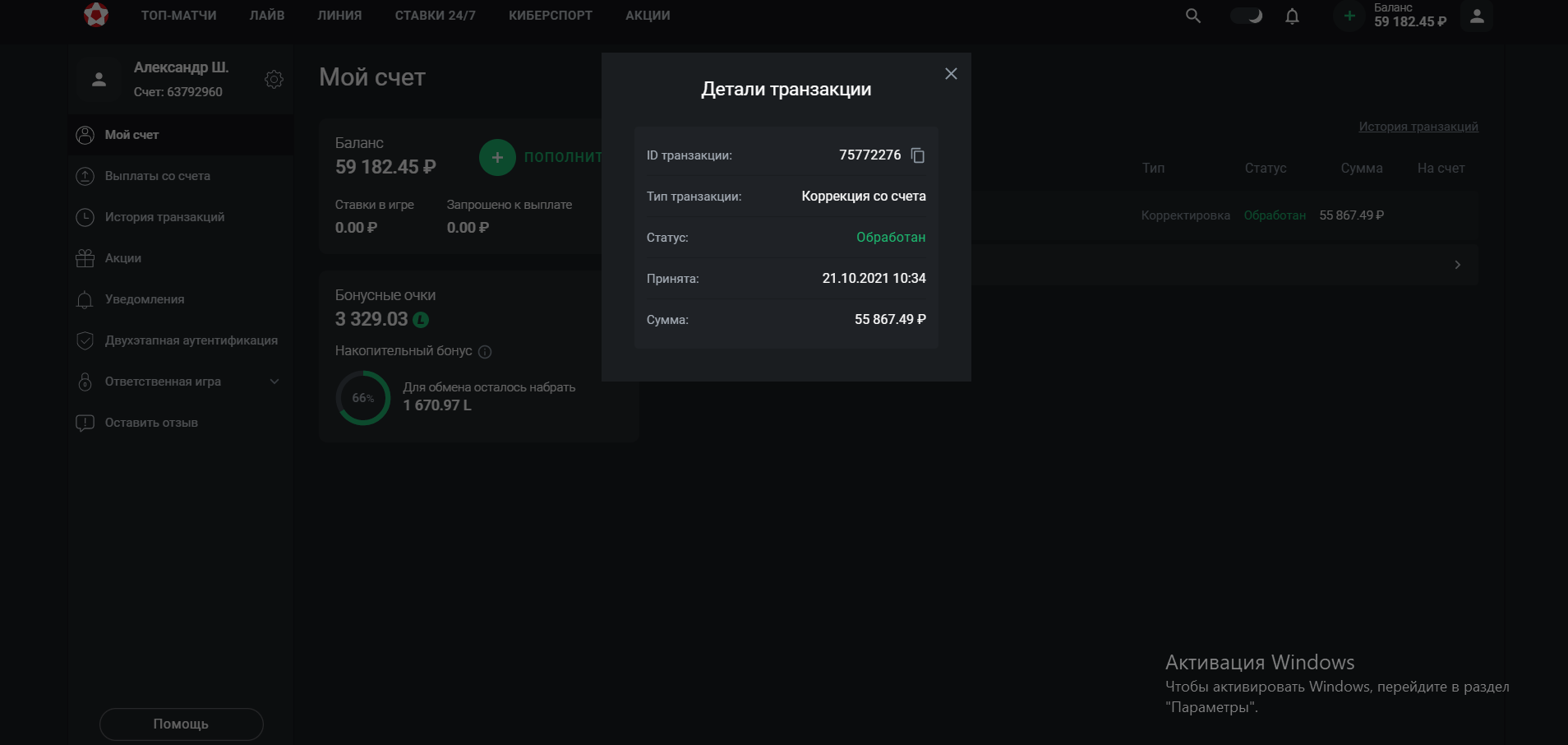
Task: Expand the Ответственная игра submenu
Action: pyautogui.click(x=274, y=382)
